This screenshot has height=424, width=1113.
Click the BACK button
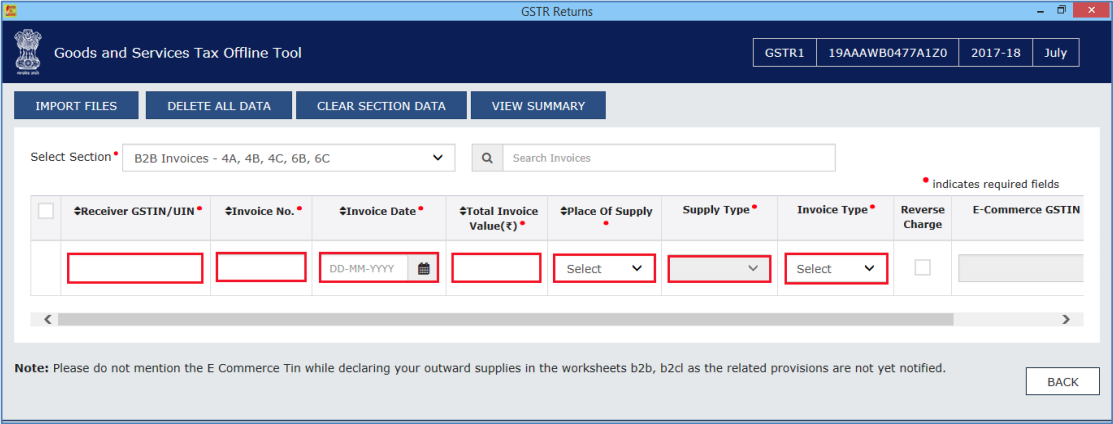coord(1063,381)
